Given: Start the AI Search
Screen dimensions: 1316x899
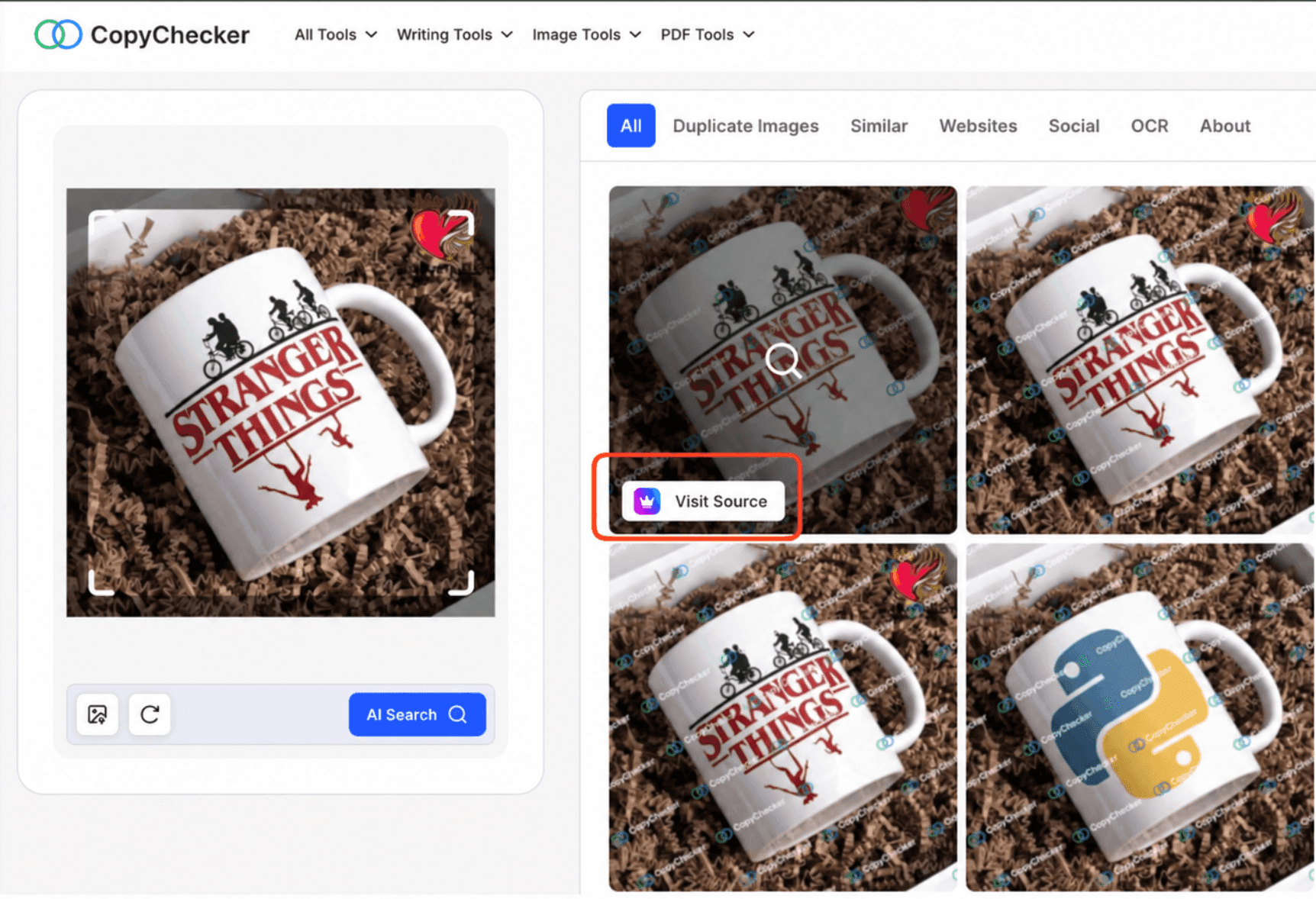Looking at the screenshot, I should [418, 714].
